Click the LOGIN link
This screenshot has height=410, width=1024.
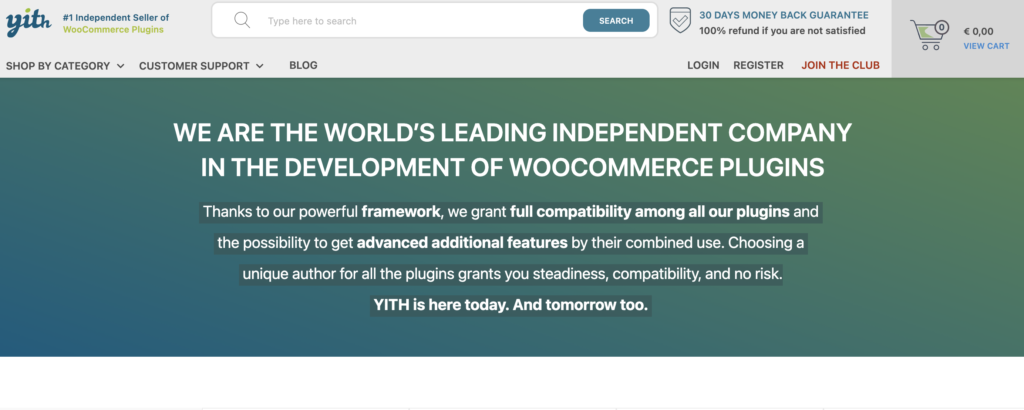(703, 65)
